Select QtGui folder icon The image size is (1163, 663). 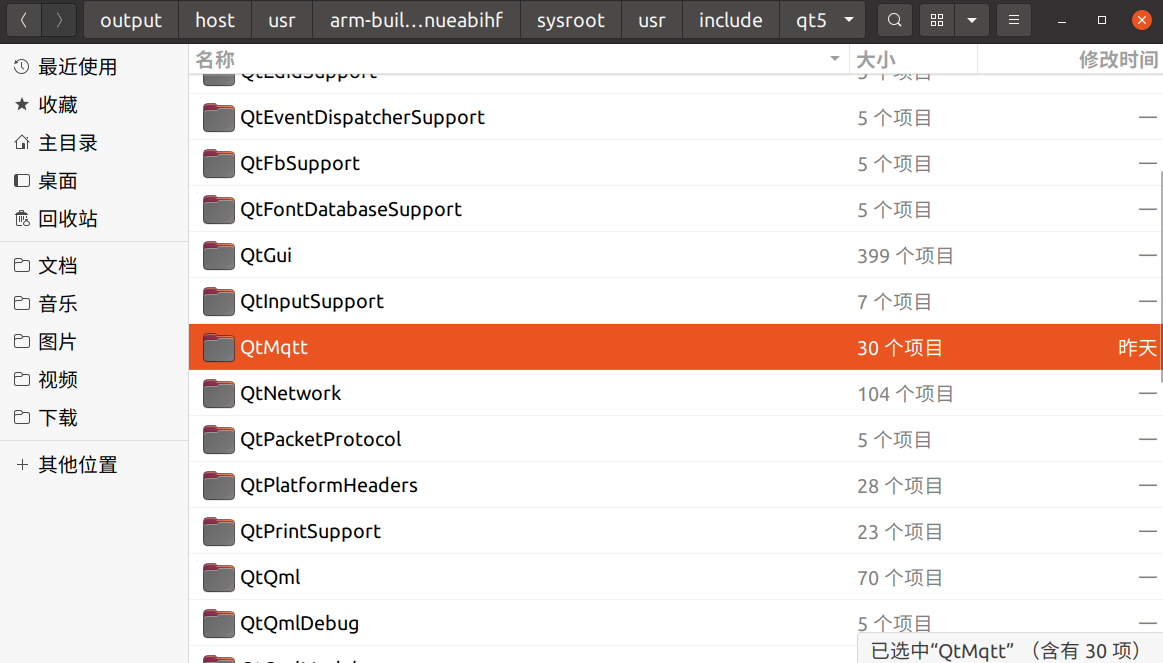(x=219, y=255)
